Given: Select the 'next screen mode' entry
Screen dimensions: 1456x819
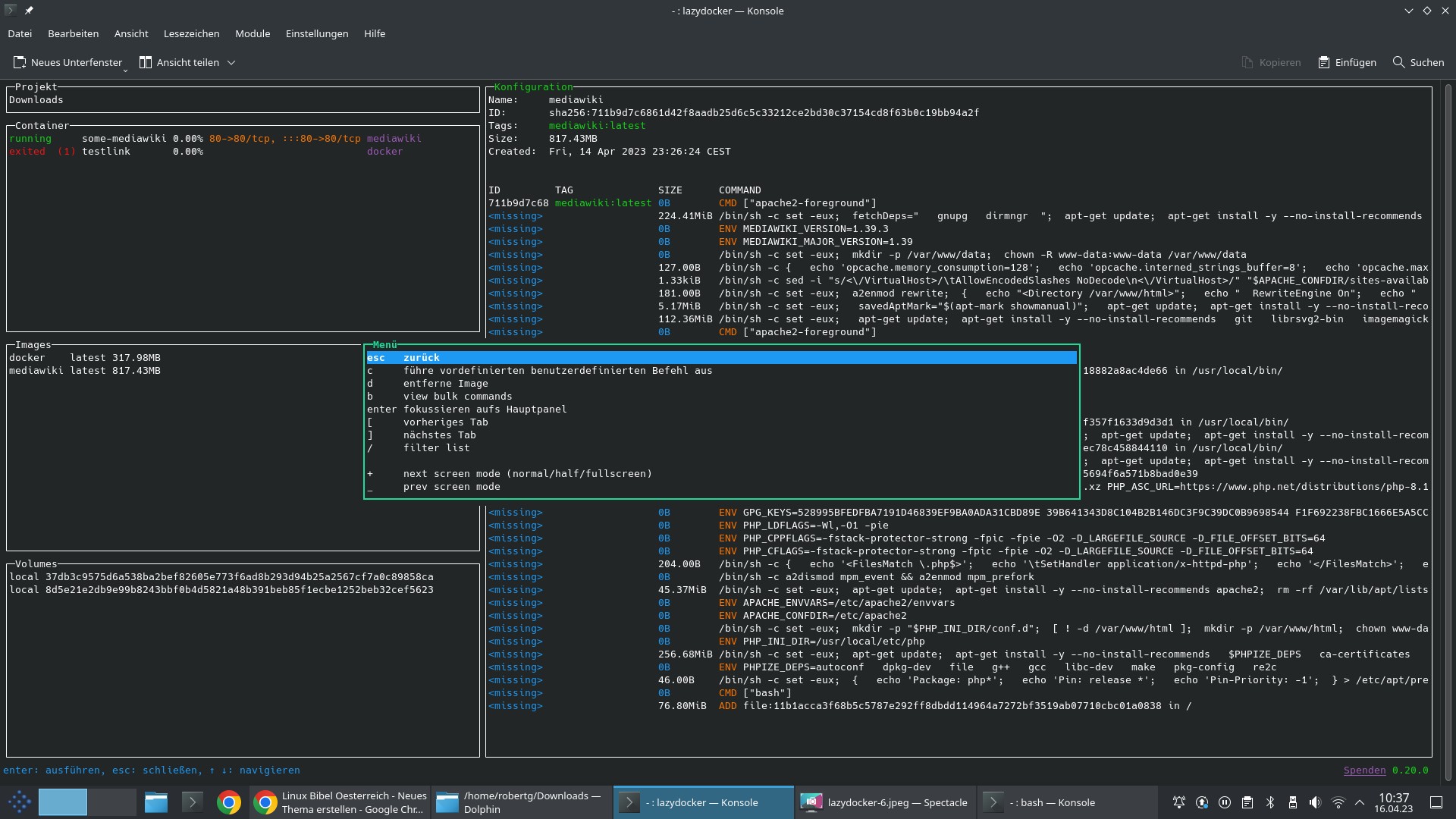Looking at the screenshot, I should point(721,473).
